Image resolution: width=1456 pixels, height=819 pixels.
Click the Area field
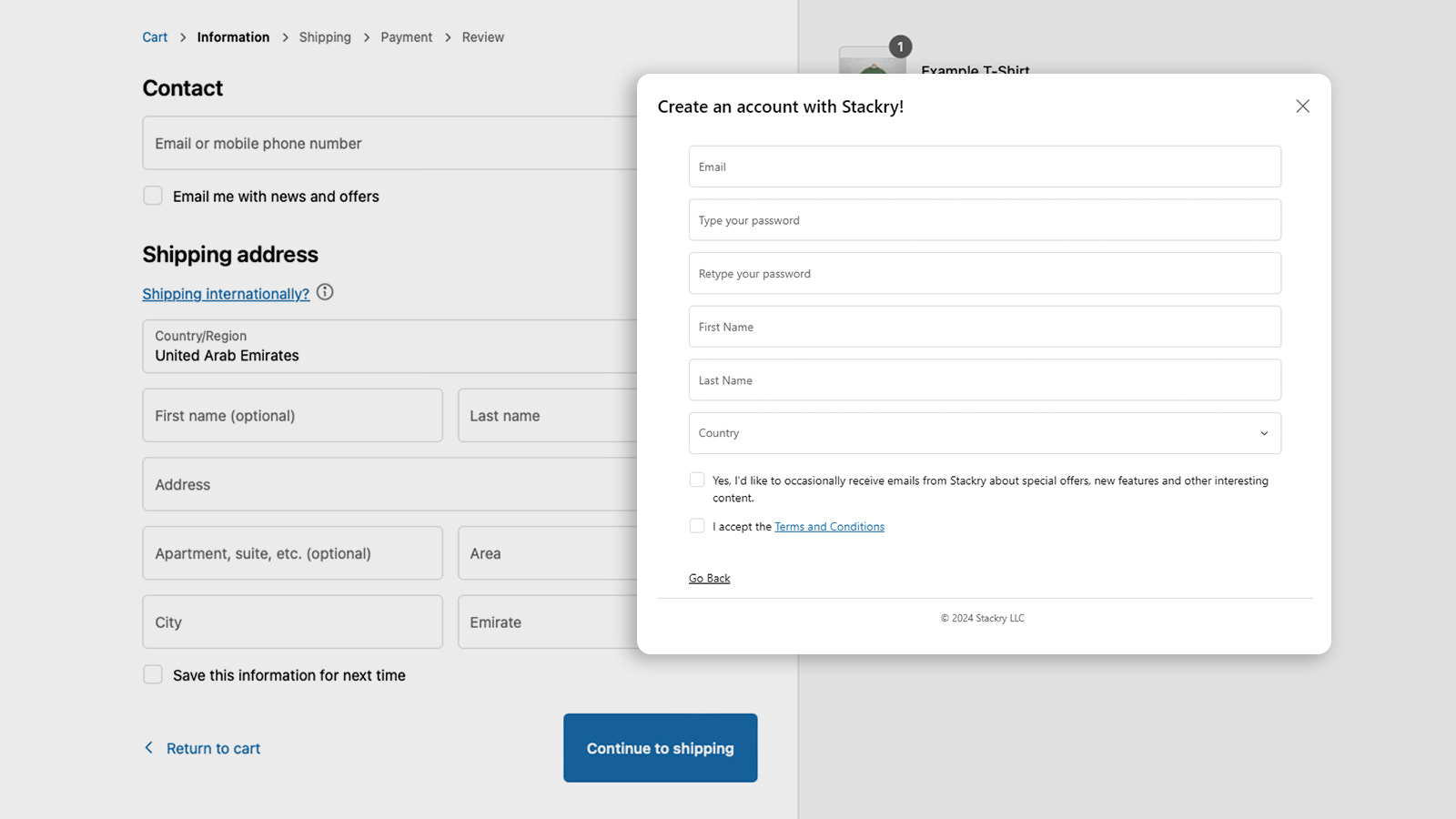[x=547, y=553]
